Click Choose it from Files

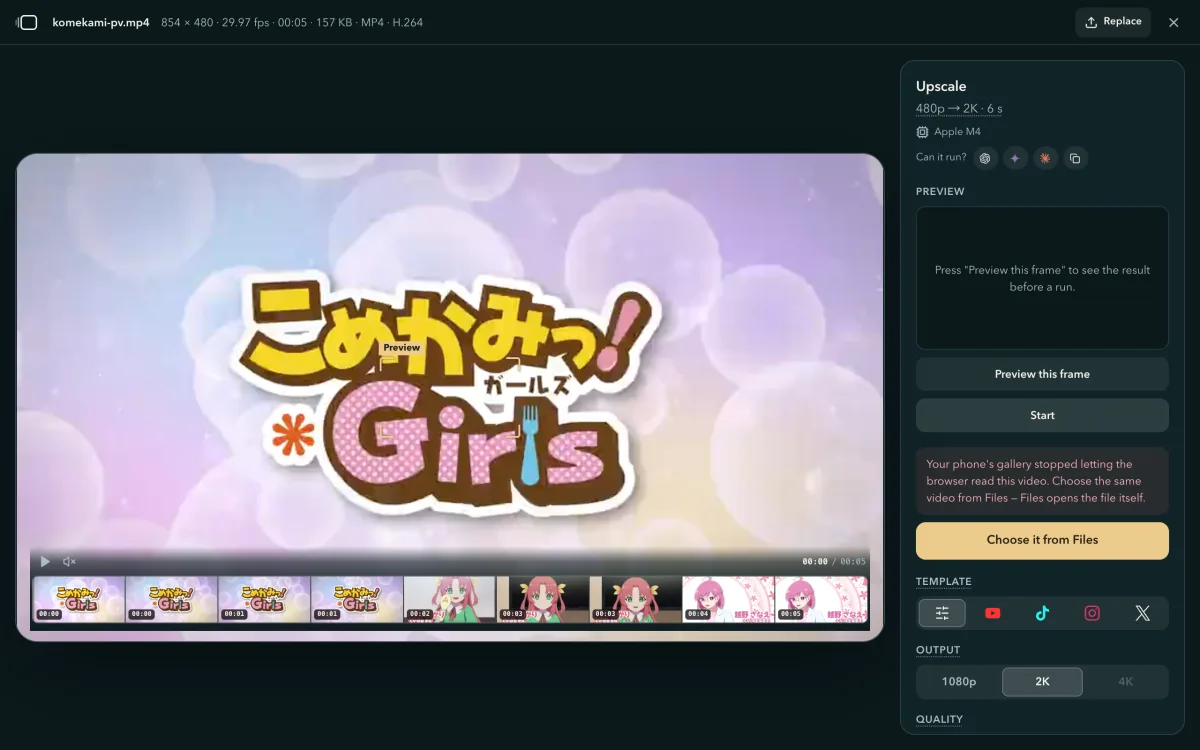(x=1042, y=540)
